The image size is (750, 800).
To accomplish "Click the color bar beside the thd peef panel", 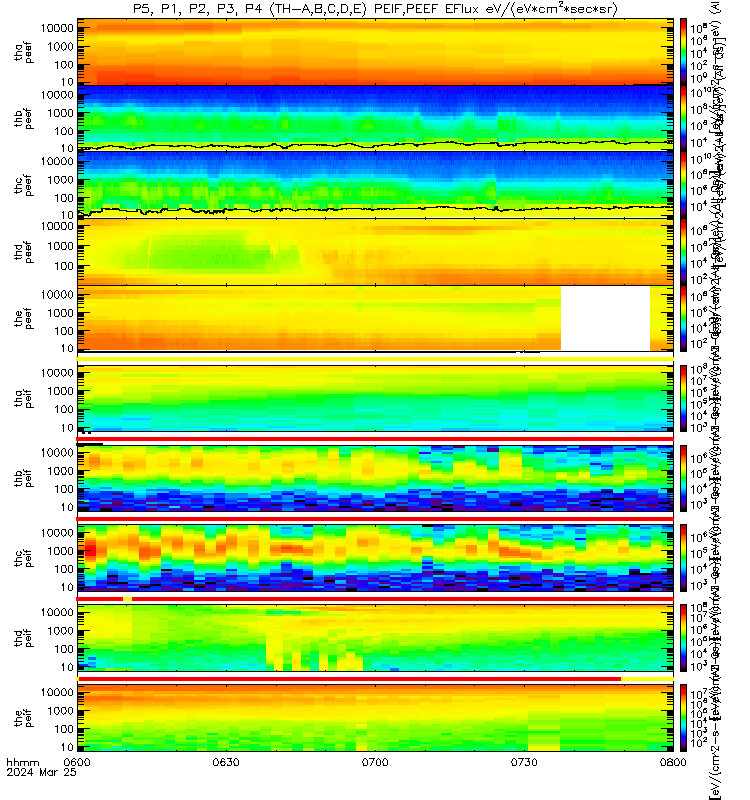I will (683, 252).
